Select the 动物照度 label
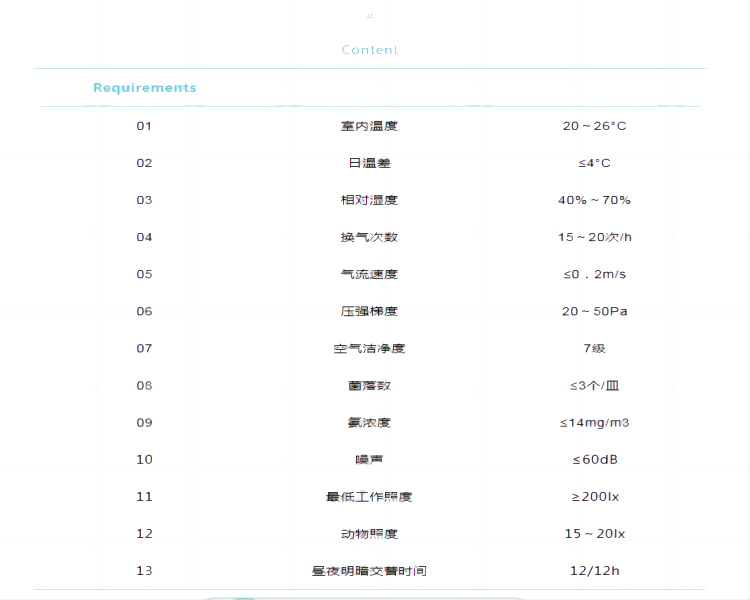This screenshot has height=600, width=750. coord(369,533)
